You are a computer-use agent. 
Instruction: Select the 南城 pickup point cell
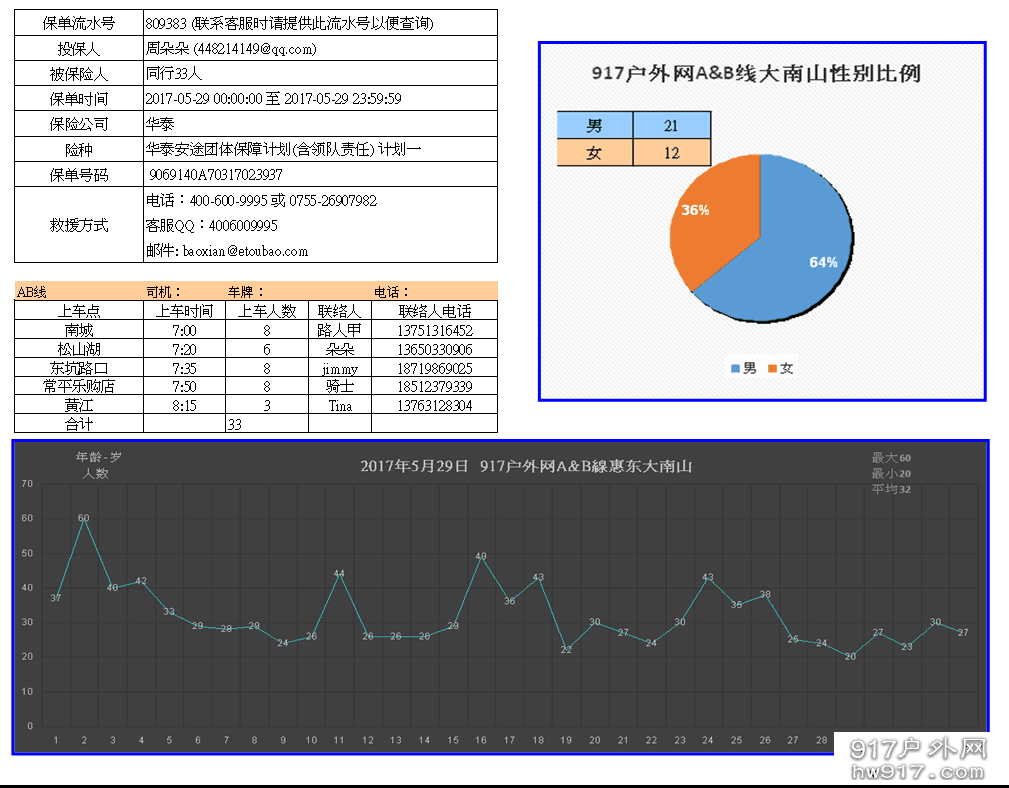tap(76, 329)
